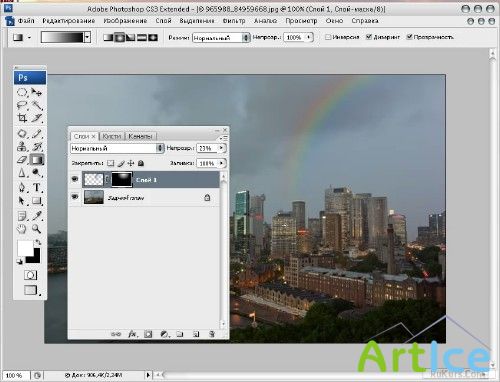
Task: Open the layer opacity arrow
Action: (x=221, y=148)
